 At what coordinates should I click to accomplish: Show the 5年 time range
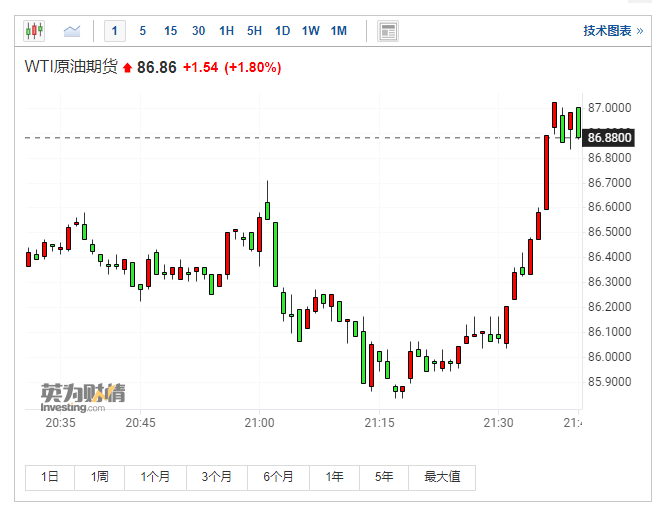[x=384, y=477]
